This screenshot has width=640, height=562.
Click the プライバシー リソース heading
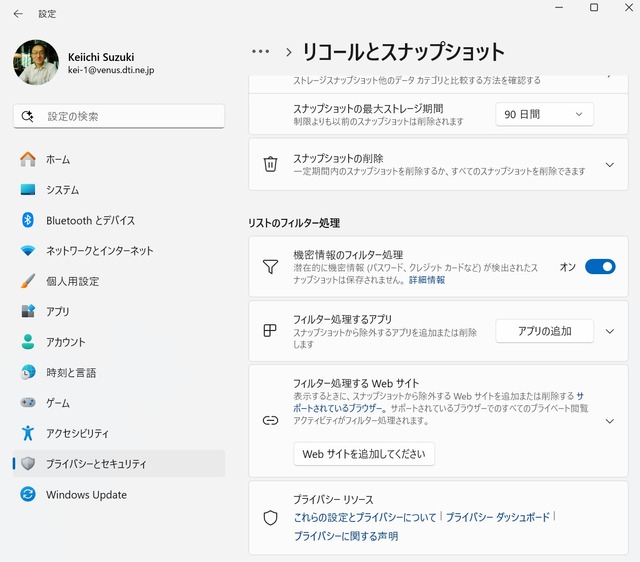[333, 500]
